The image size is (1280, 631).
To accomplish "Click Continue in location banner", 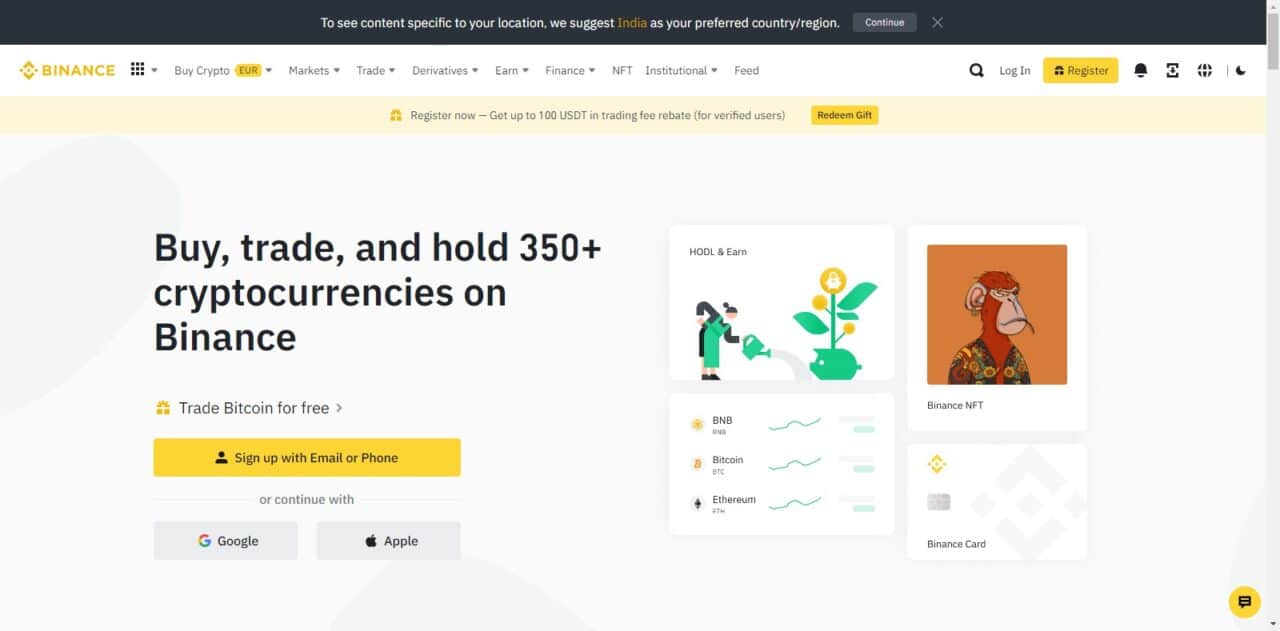I will [884, 22].
